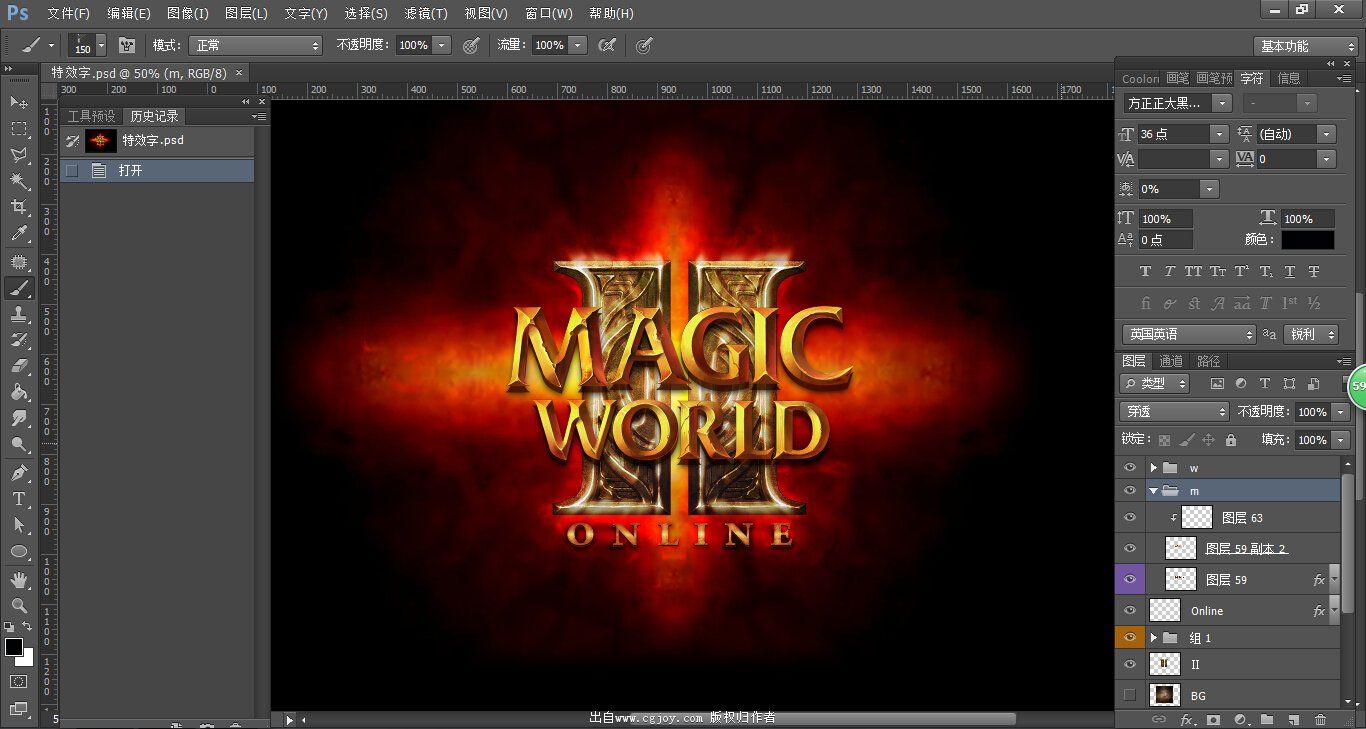The height and width of the screenshot is (729, 1366).
Task: Collapse the m layer group
Action: click(1153, 490)
